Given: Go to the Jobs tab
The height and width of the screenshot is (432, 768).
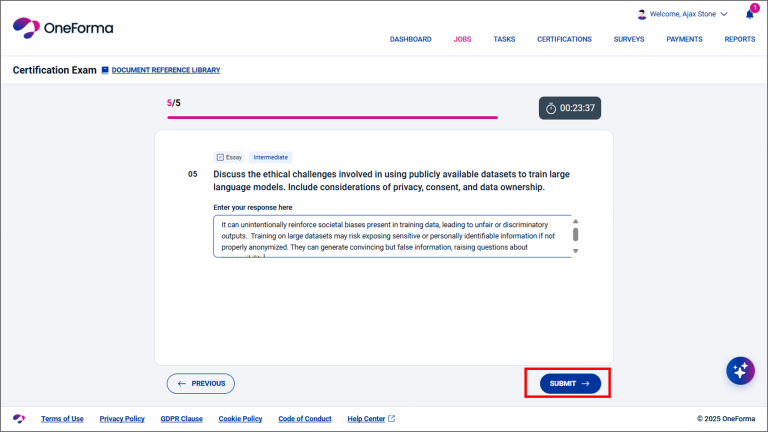Looking at the screenshot, I should click(462, 39).
